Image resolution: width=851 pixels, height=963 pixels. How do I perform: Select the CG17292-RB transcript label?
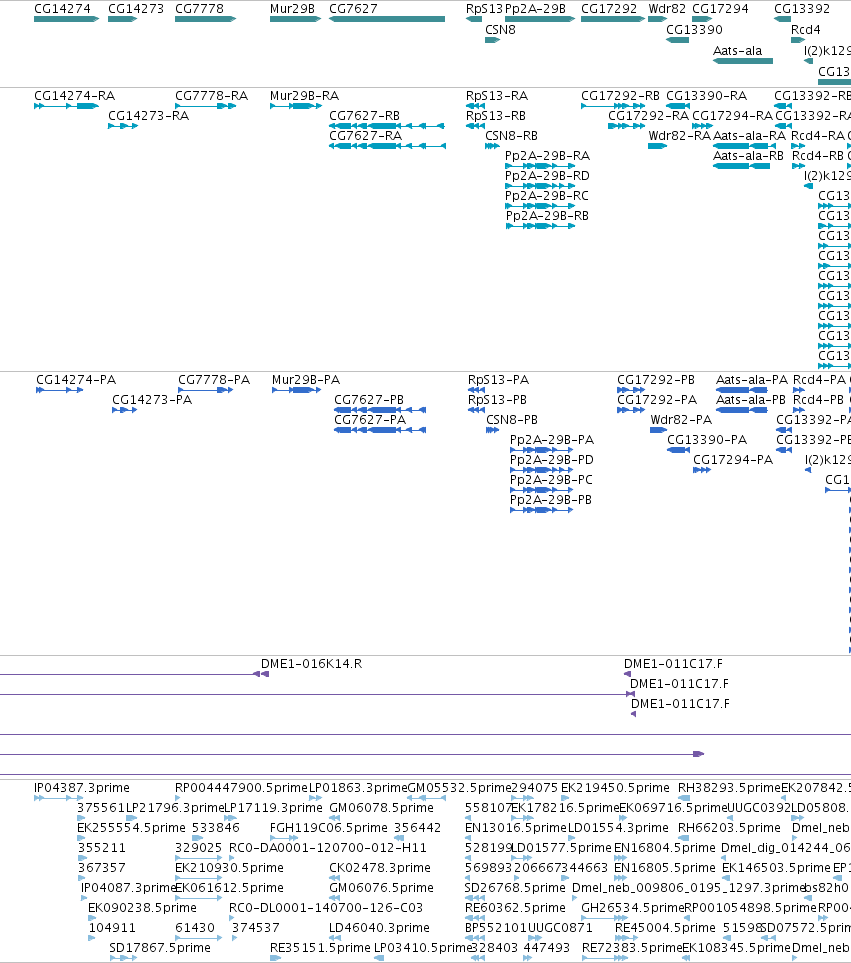tap(620, 96)
